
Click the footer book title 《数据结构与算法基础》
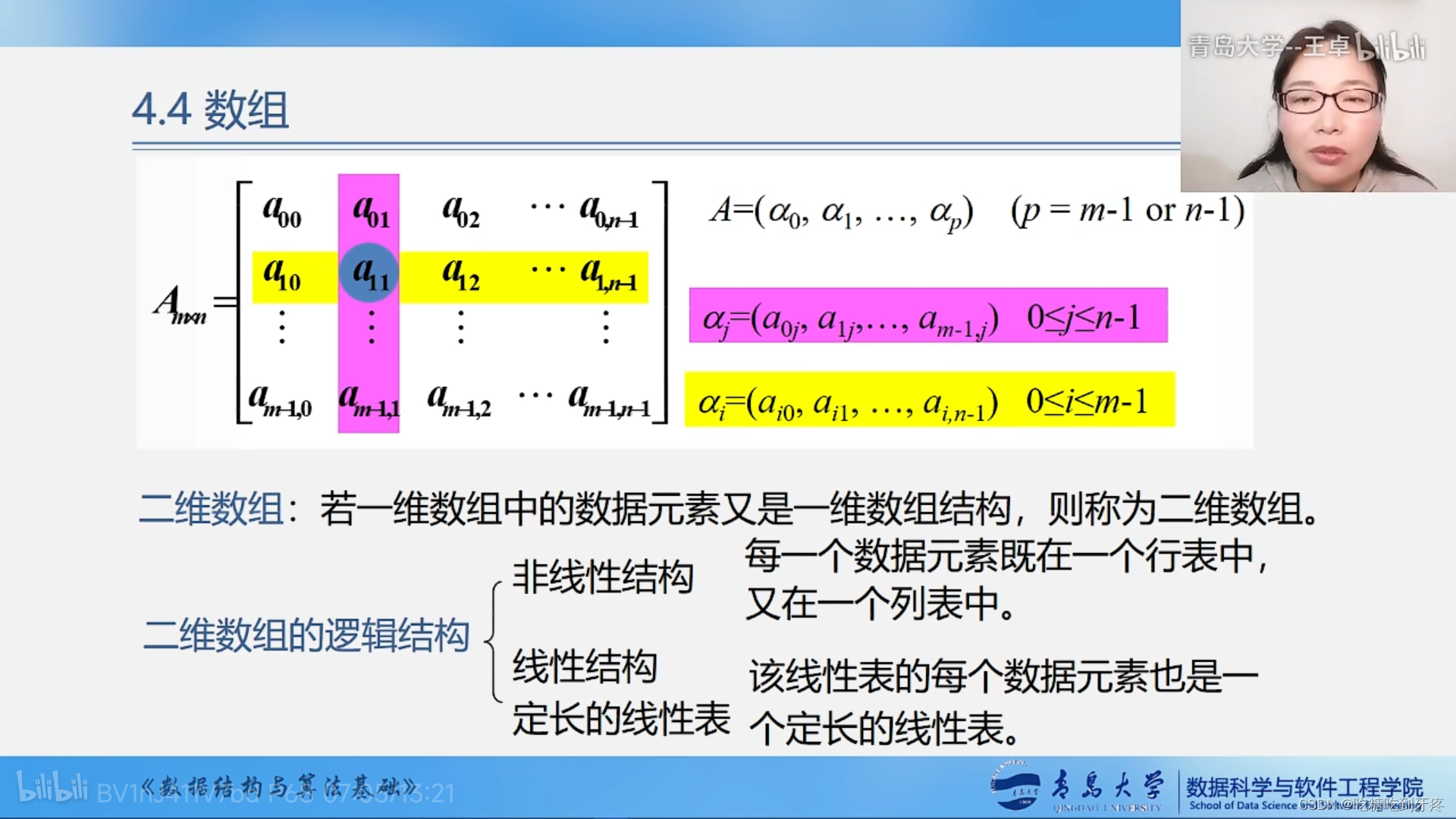(x=280, y=787)
